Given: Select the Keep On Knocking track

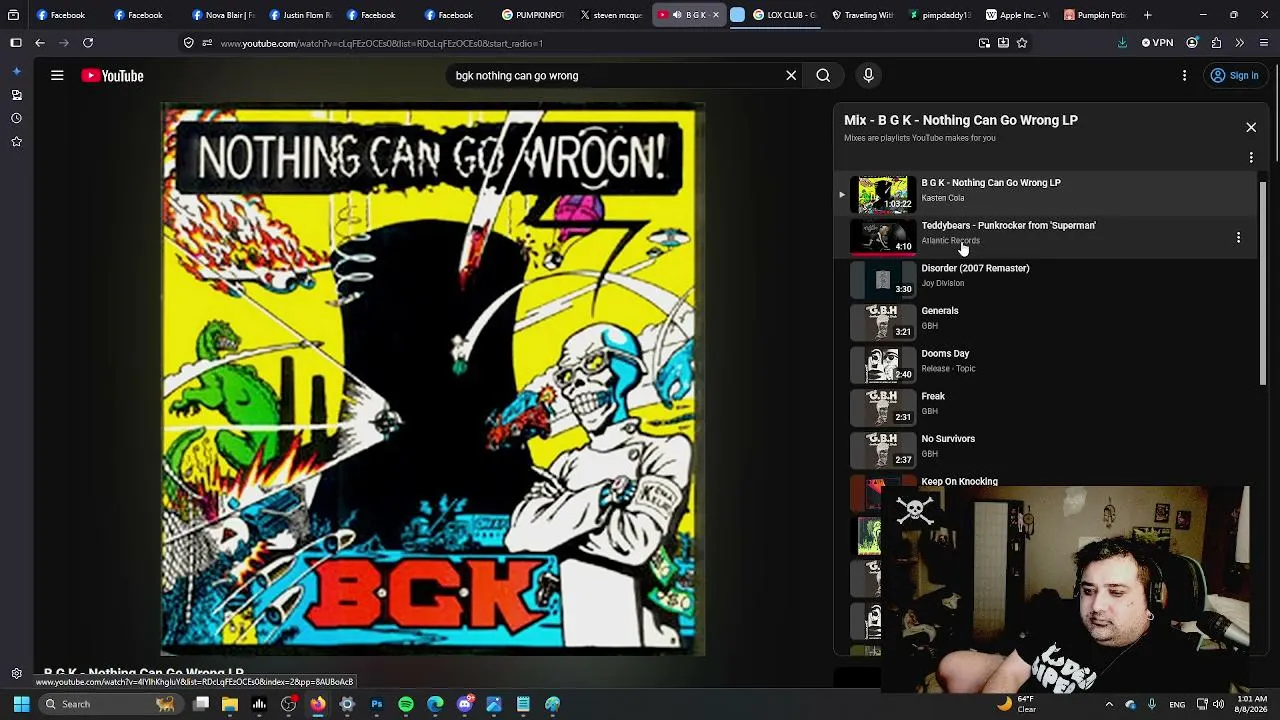Looking at the screenshot, I should pos(959,482).
